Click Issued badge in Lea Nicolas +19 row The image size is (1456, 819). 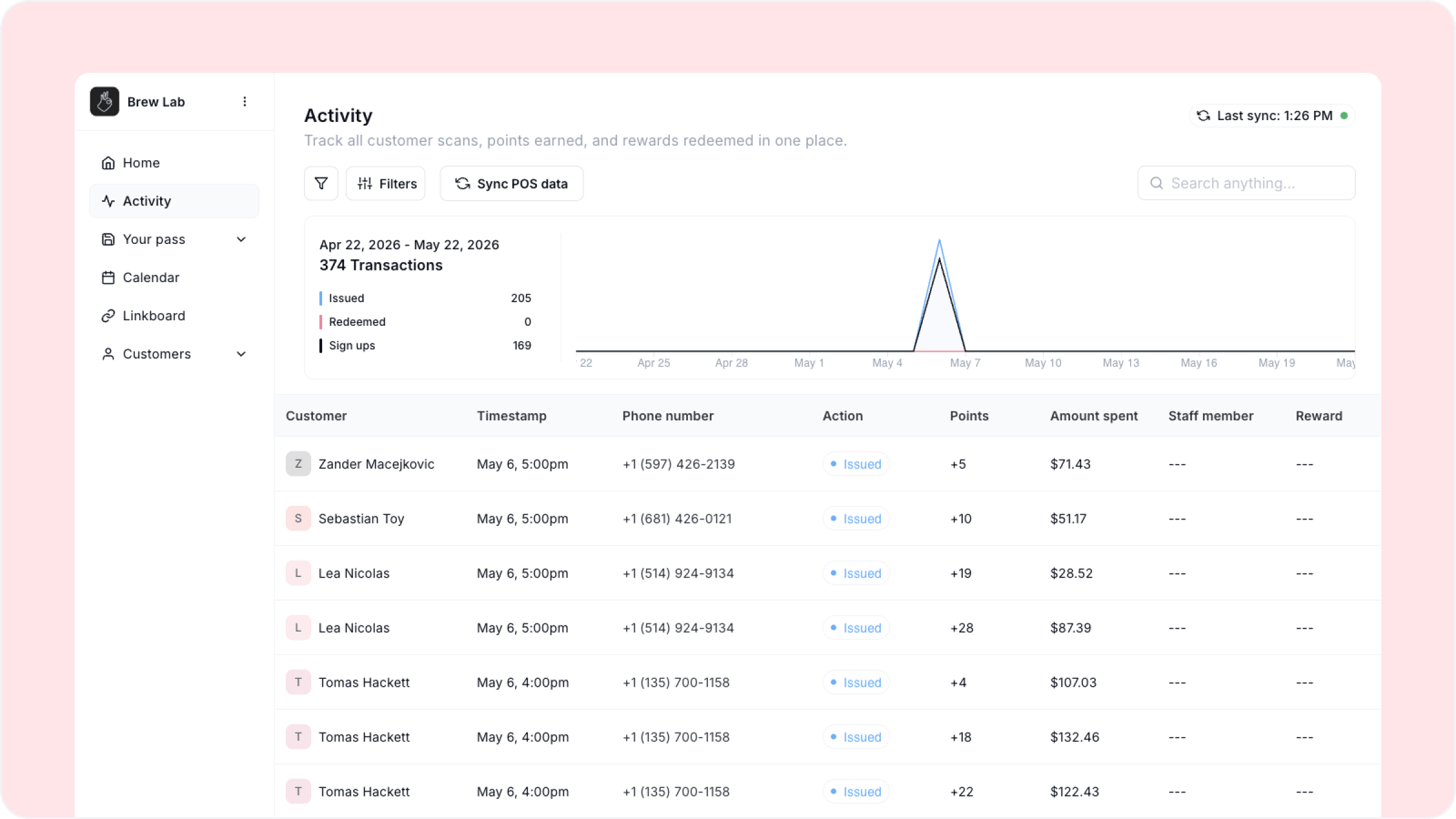point(856,573)
